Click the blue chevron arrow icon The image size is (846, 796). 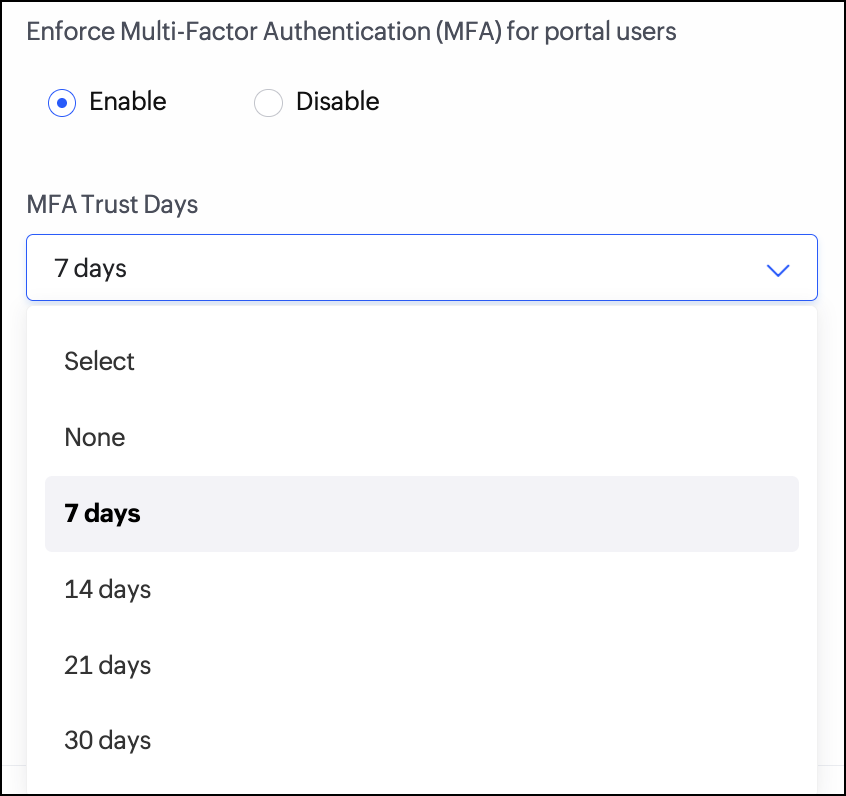(x=777, y=269)
